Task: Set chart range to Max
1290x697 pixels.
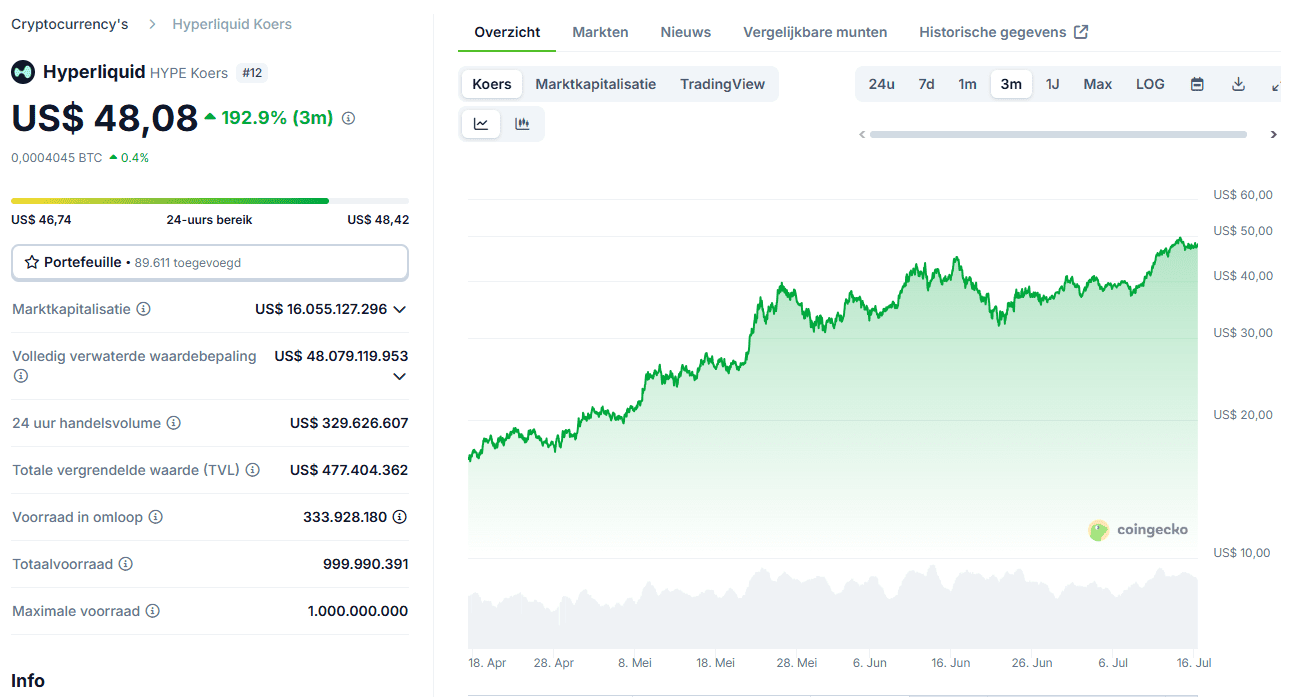Action: 1098,84
